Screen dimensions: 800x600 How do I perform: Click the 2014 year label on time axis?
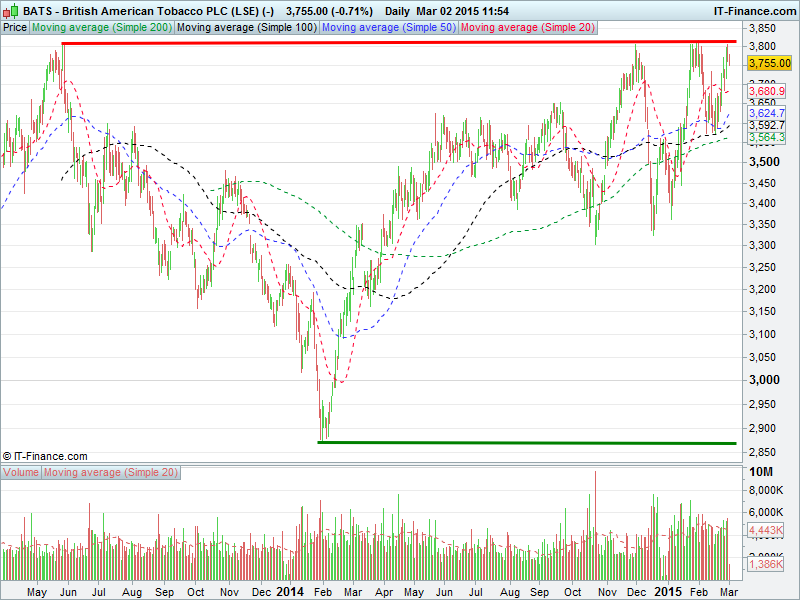(290, 592)
